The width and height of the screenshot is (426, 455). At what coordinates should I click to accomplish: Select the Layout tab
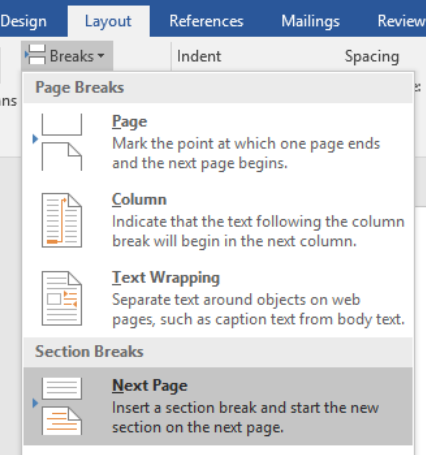pos(108,21)
